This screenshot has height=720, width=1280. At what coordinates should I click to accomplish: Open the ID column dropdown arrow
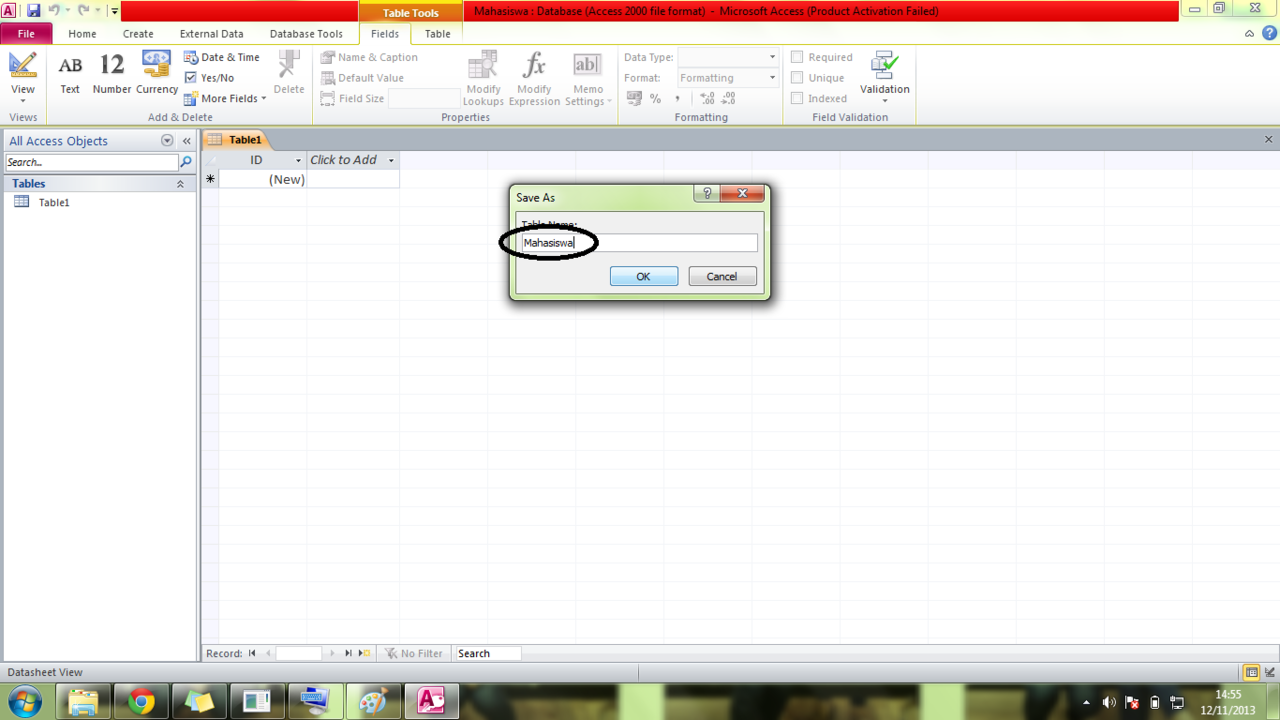click(298, 161)
